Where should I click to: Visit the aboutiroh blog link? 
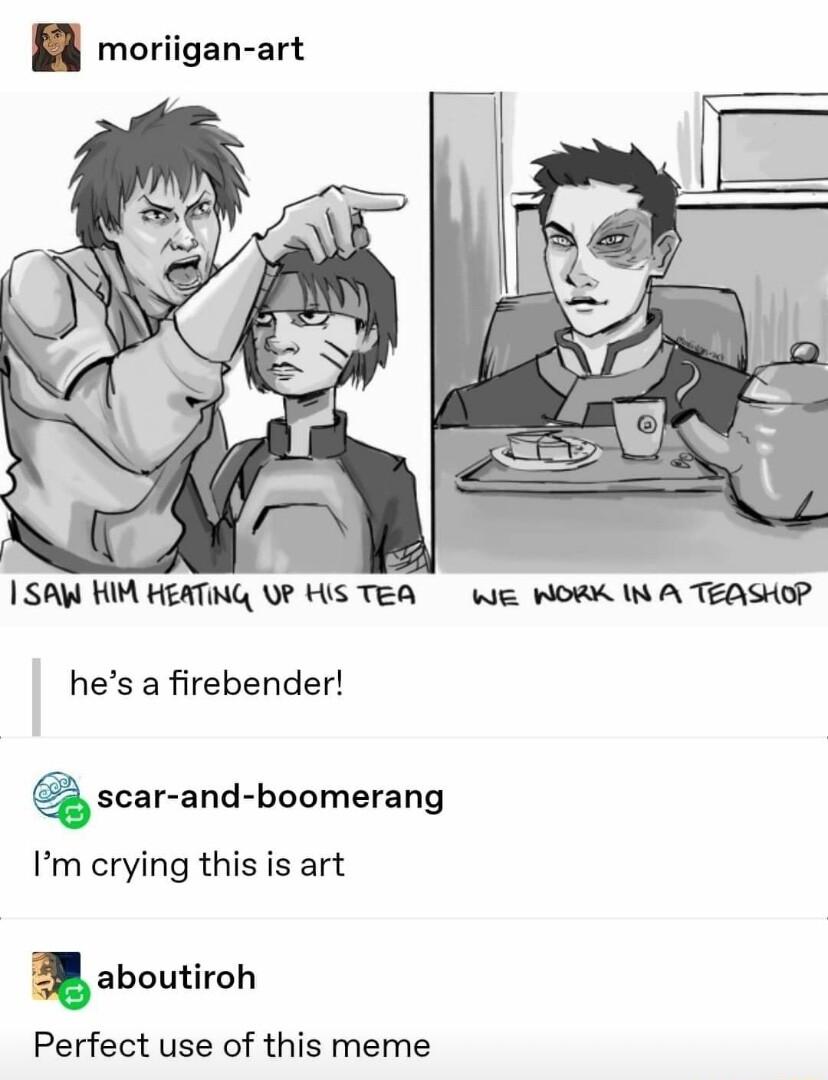(x=176, y=977)
